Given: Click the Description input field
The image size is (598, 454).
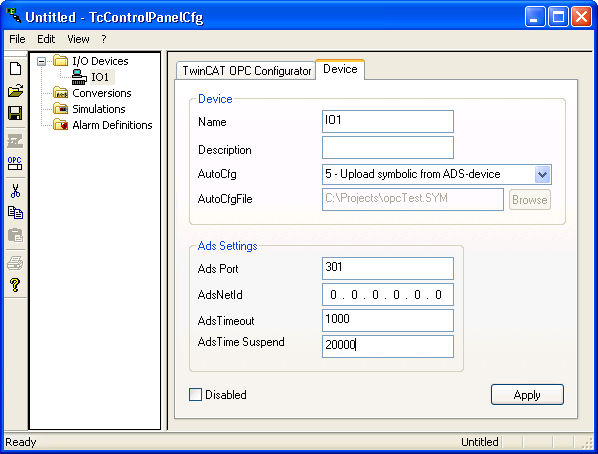Looking at the screenshot, I should (x=388, y=147).
